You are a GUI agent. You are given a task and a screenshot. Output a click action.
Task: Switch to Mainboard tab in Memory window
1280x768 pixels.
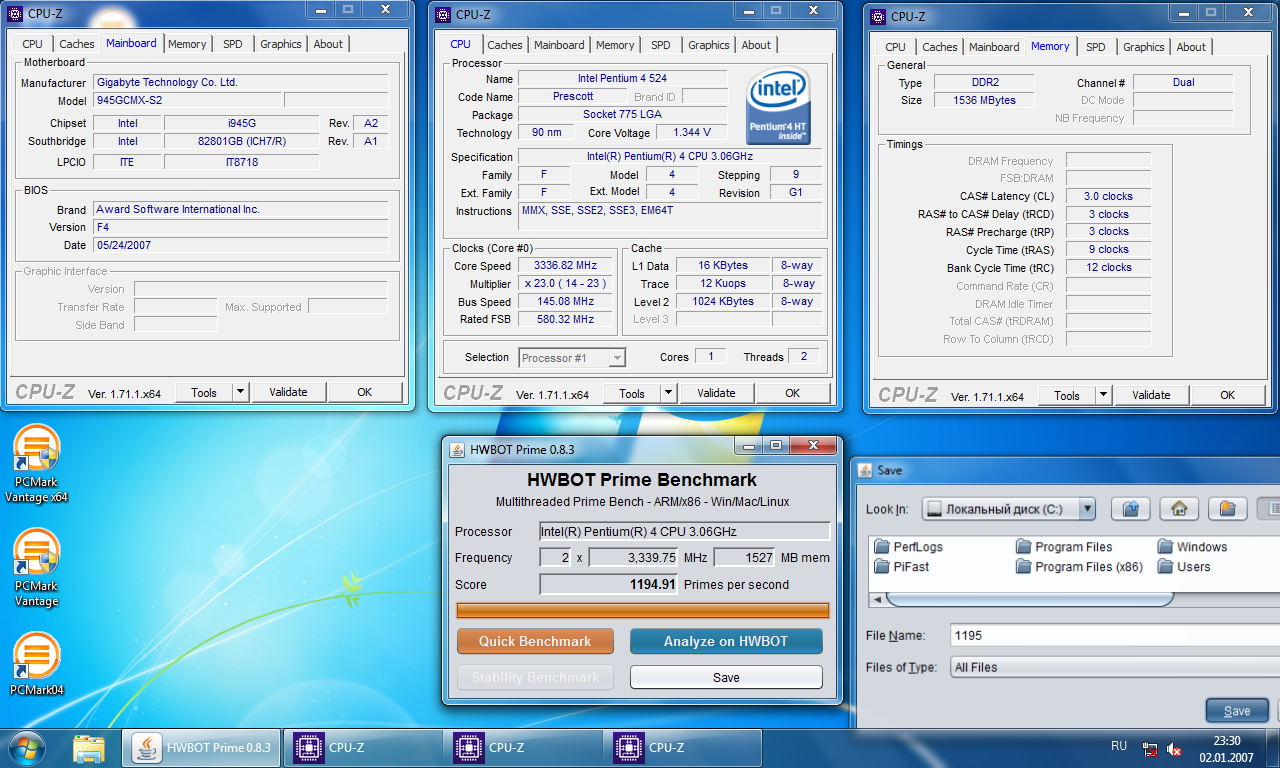(994, 47)
